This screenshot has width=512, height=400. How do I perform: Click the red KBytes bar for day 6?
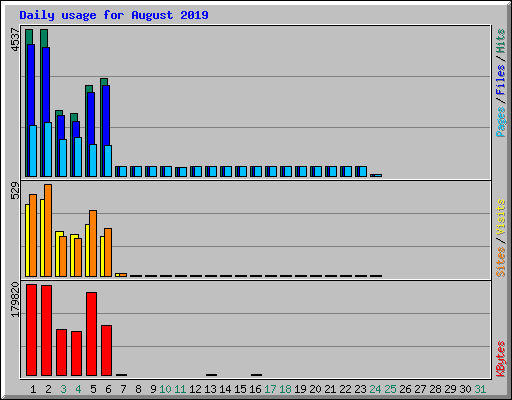tap(106, 350)
